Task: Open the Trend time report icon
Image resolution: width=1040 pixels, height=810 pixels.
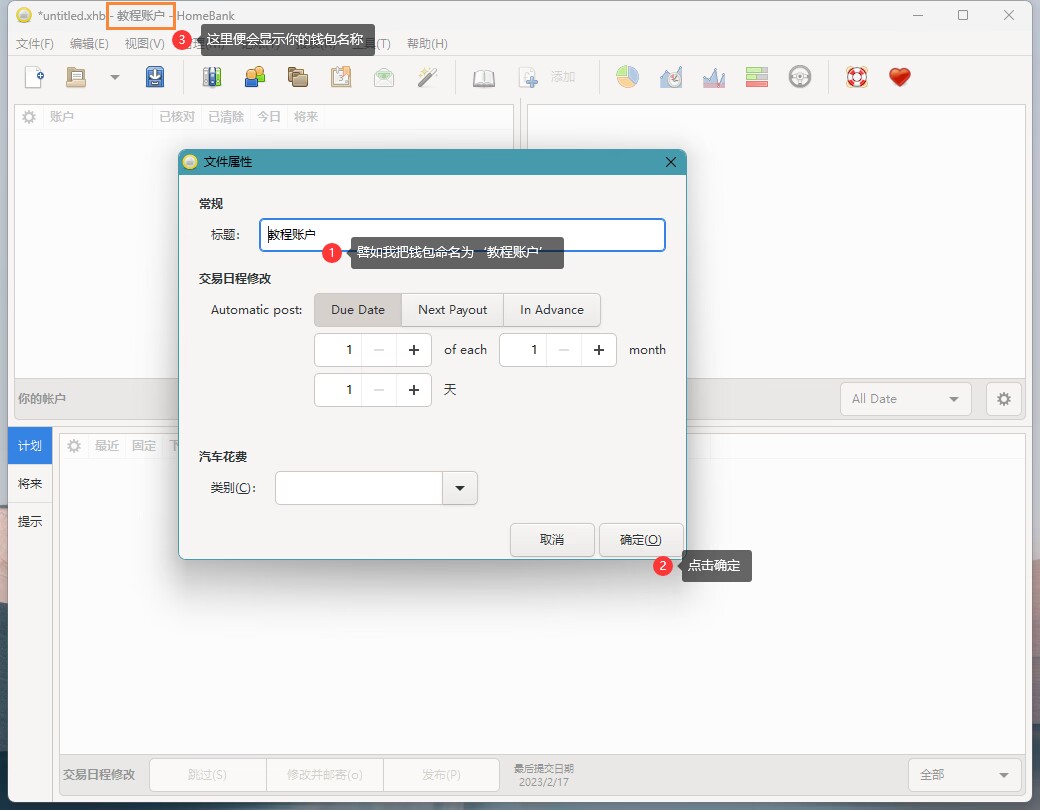Action: tap(671, 77)
